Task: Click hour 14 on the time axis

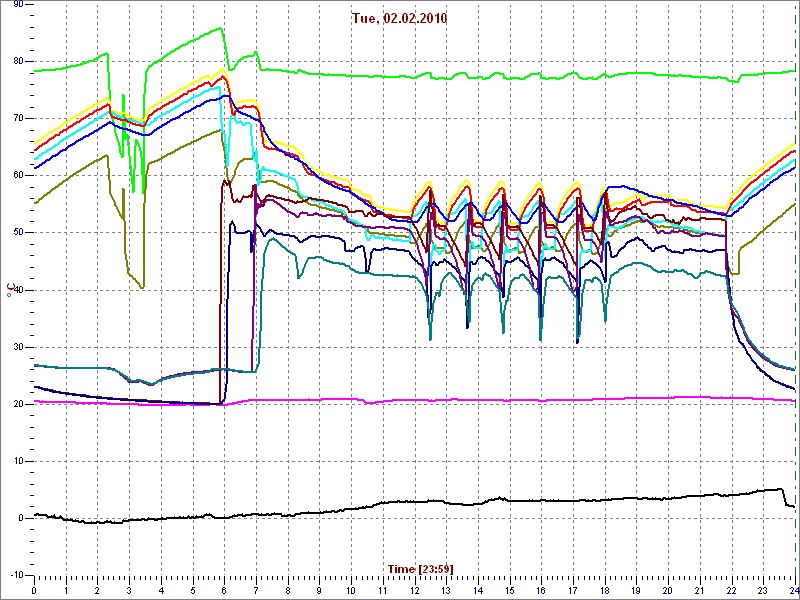Action: pyautogui.click(x=478, y=589)
